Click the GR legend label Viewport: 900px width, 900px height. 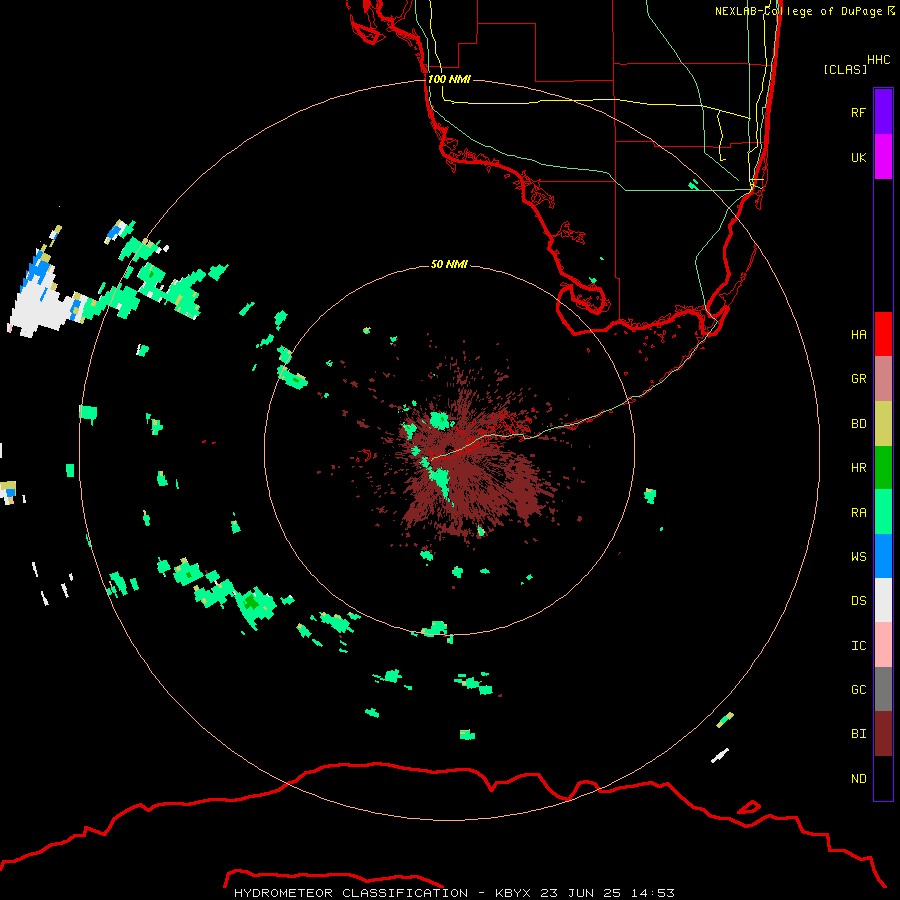coord(858,379)
